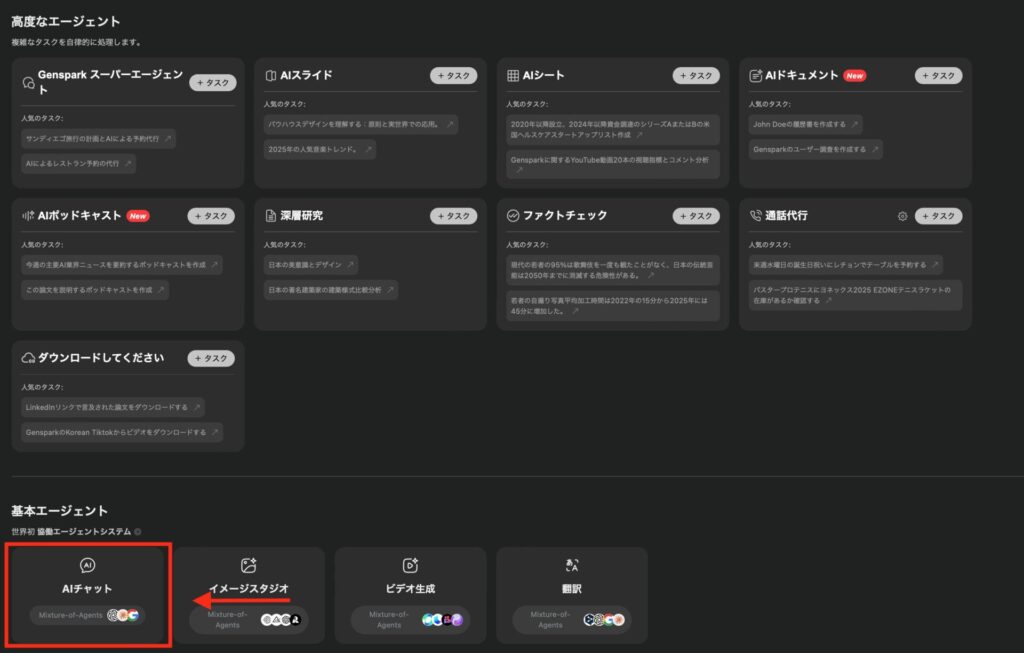Select 若者の自撮り写真平均加工時間 fact-check task
Image resolution: width=1024 pixels, height=653 pixels.
pos(613,306)
